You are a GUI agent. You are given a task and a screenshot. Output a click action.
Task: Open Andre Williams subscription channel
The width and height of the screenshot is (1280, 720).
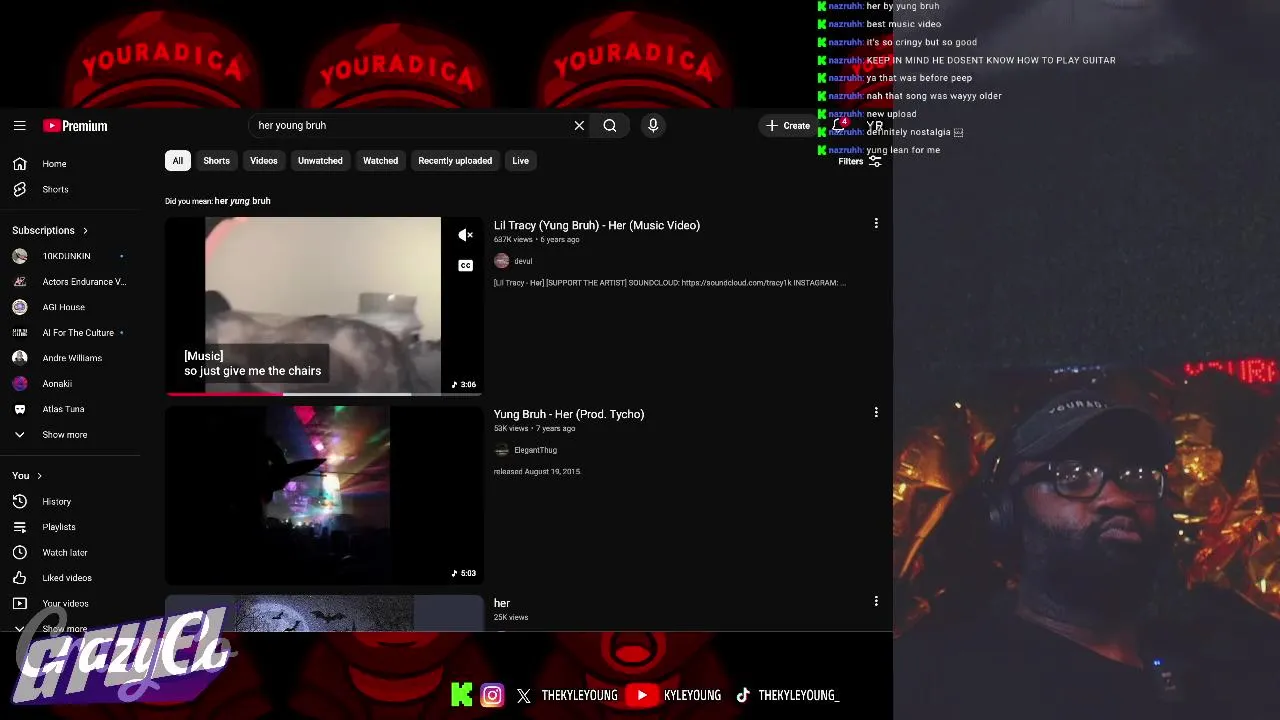[70, 358]
